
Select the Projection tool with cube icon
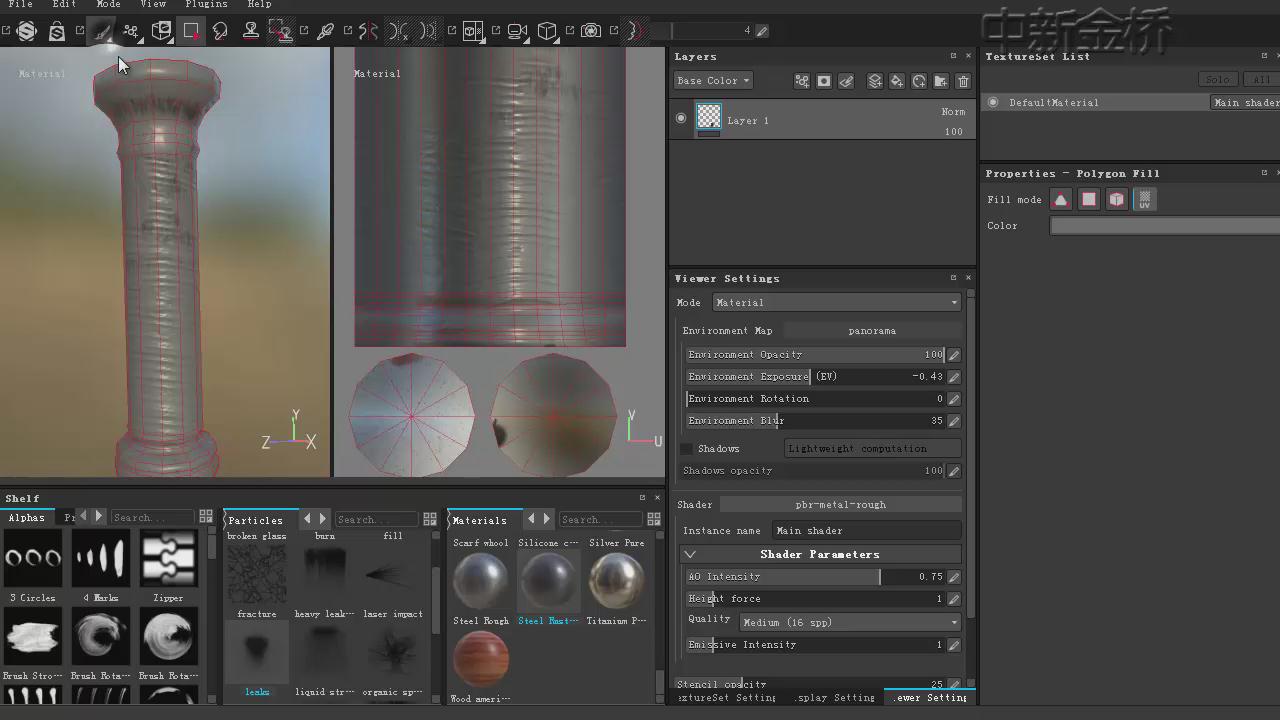pos(161,31)
